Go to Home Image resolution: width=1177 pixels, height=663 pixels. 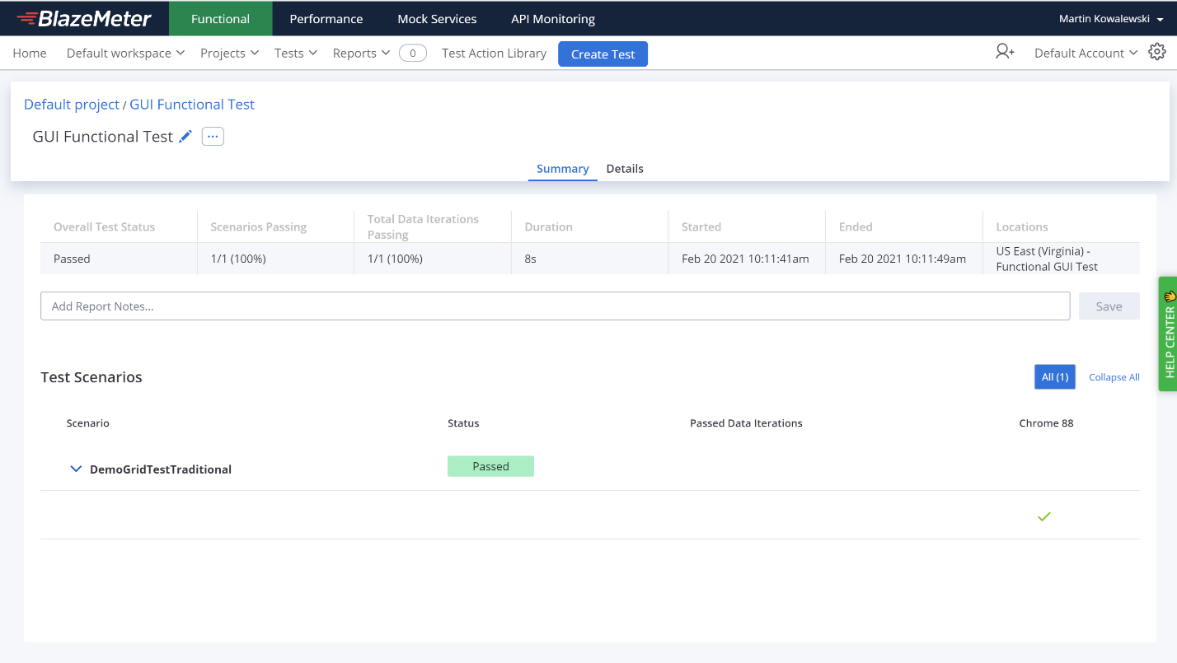click(x=29, y=53)
